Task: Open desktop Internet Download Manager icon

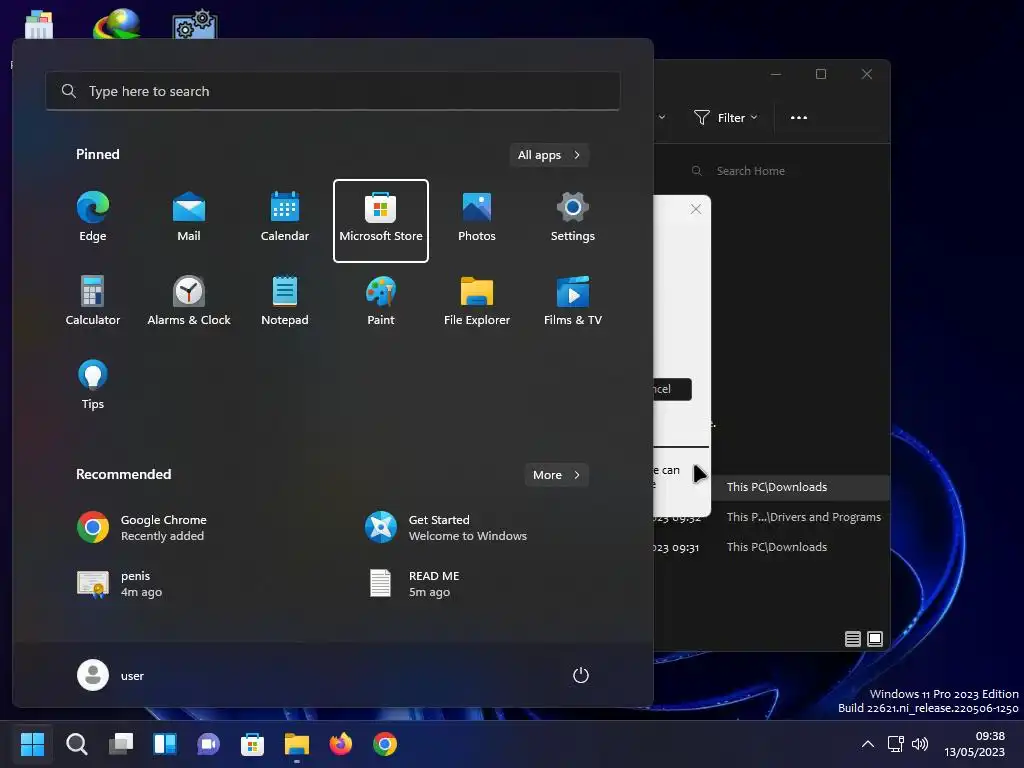Action: point(118,23)
